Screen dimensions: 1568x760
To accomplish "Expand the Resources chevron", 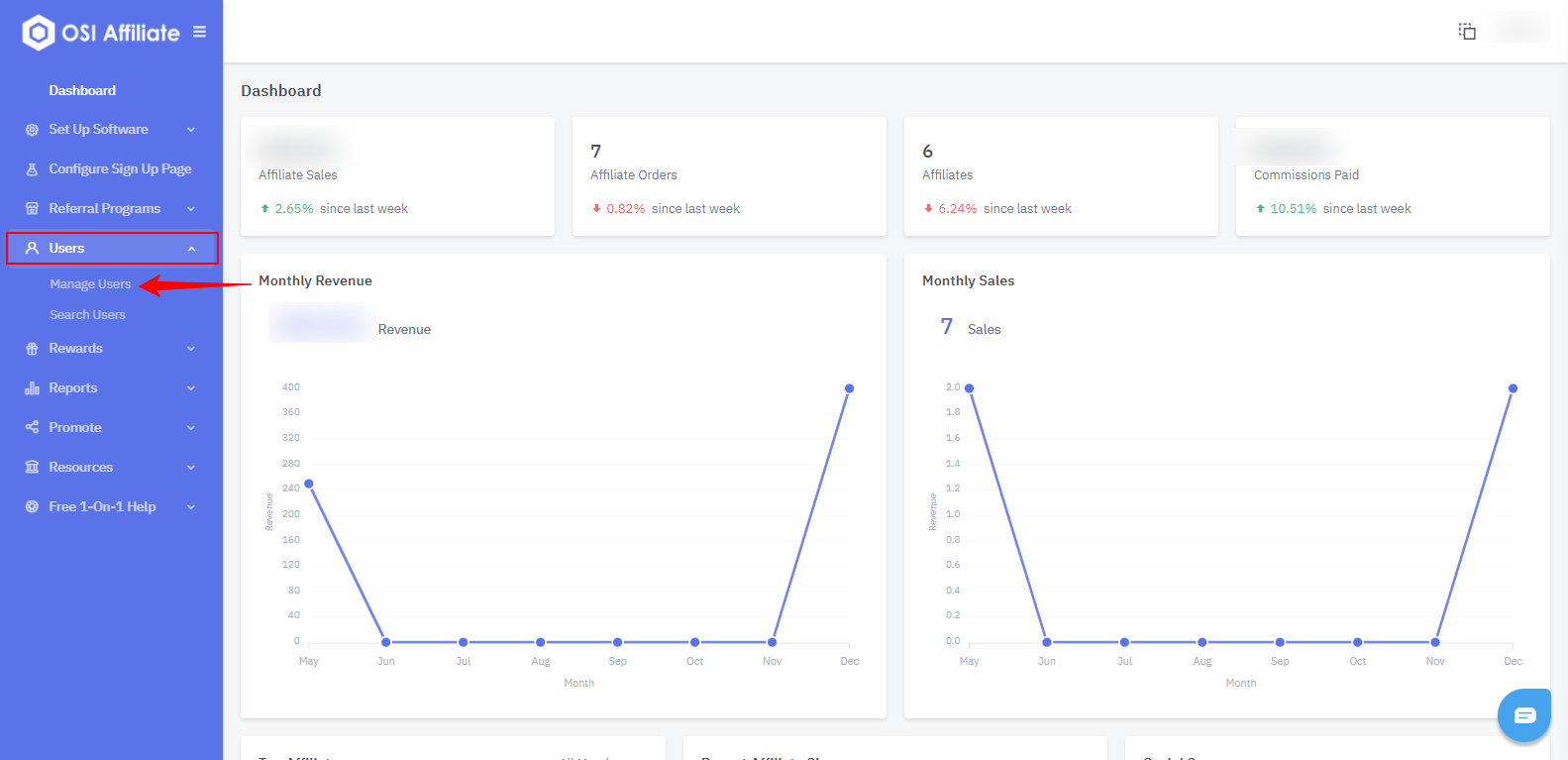I will point(191,468).
